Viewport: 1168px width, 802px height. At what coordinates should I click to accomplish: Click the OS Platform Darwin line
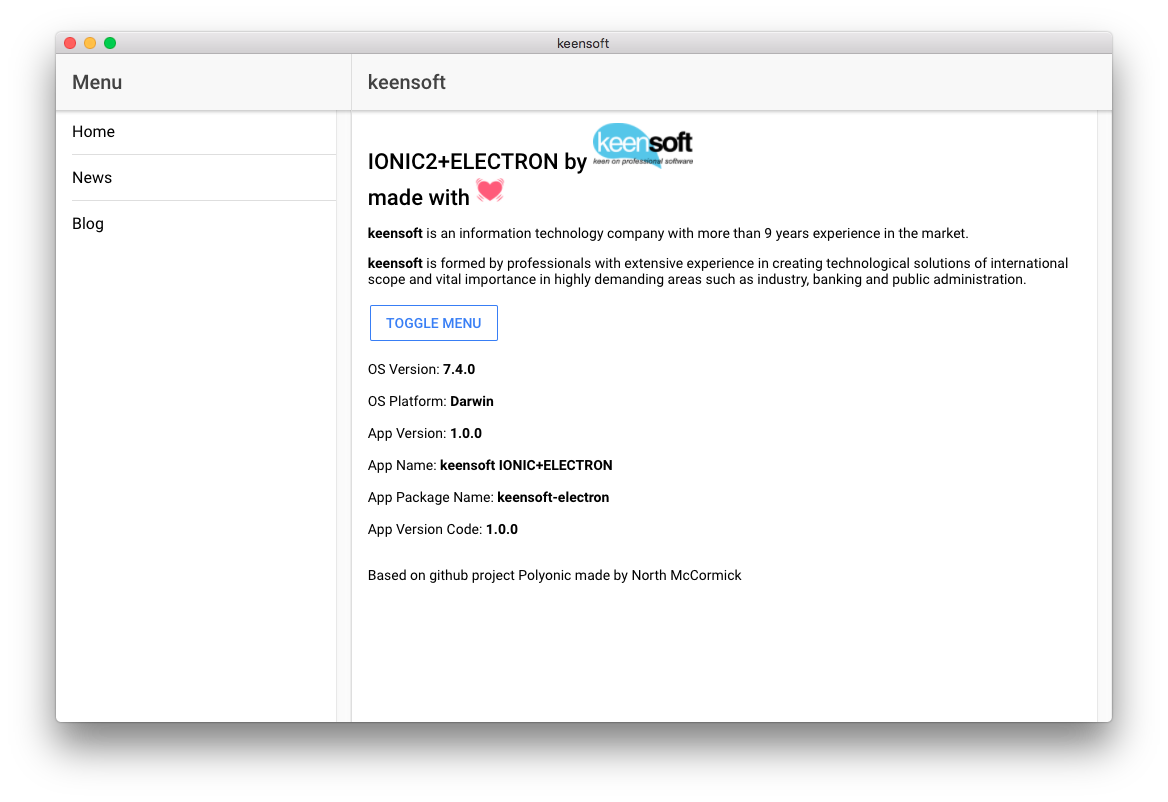pyautogui.click(x=431, y=401)
